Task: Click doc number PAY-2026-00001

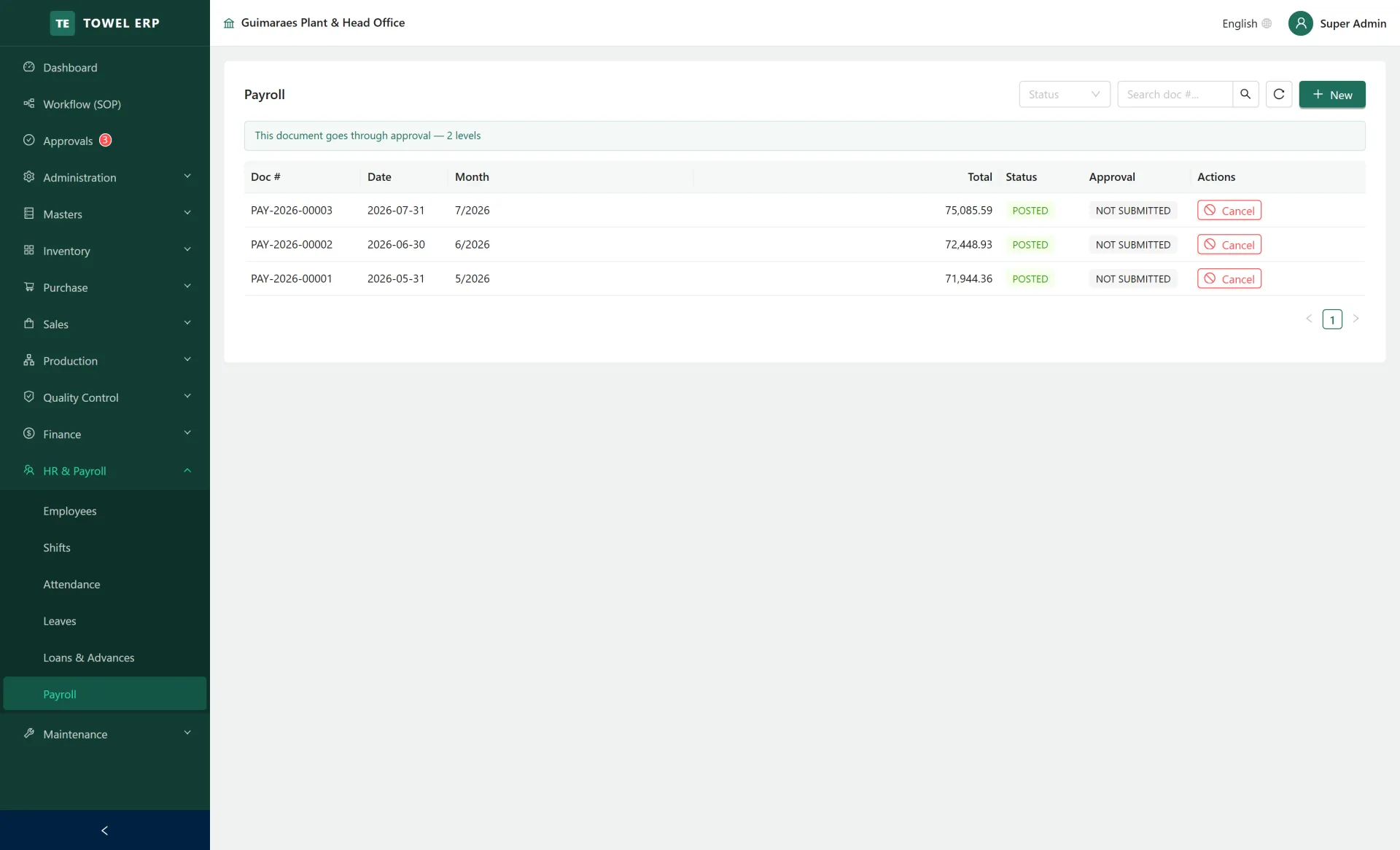Action: [x=292, y=278]
